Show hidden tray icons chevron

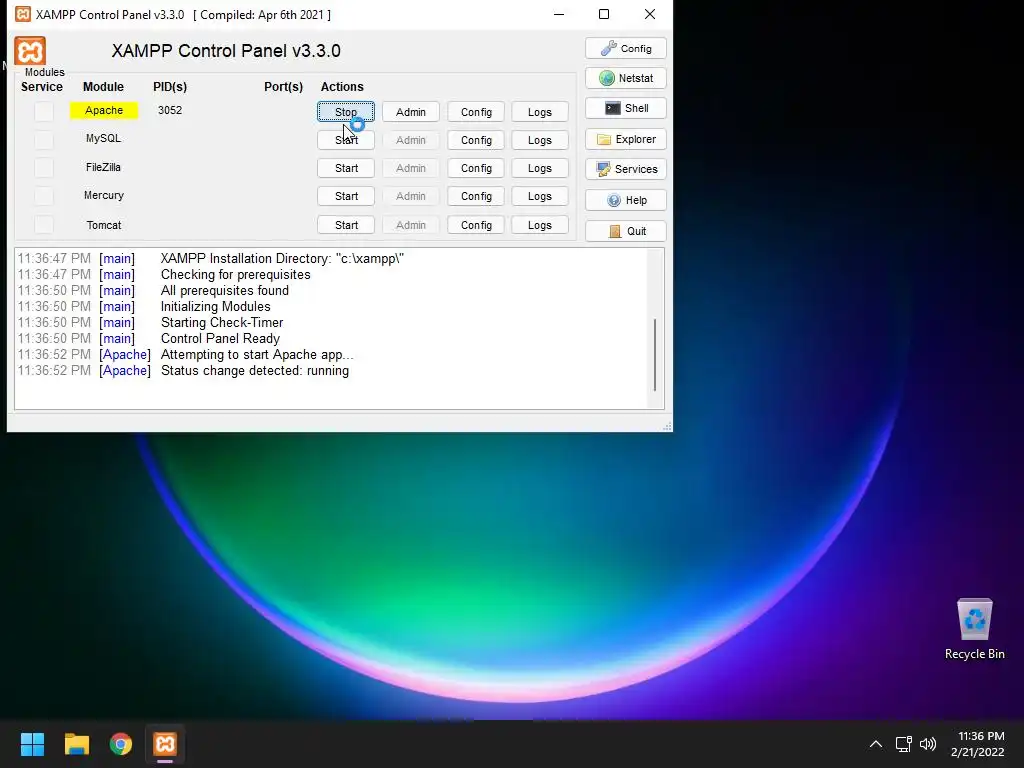876,744
